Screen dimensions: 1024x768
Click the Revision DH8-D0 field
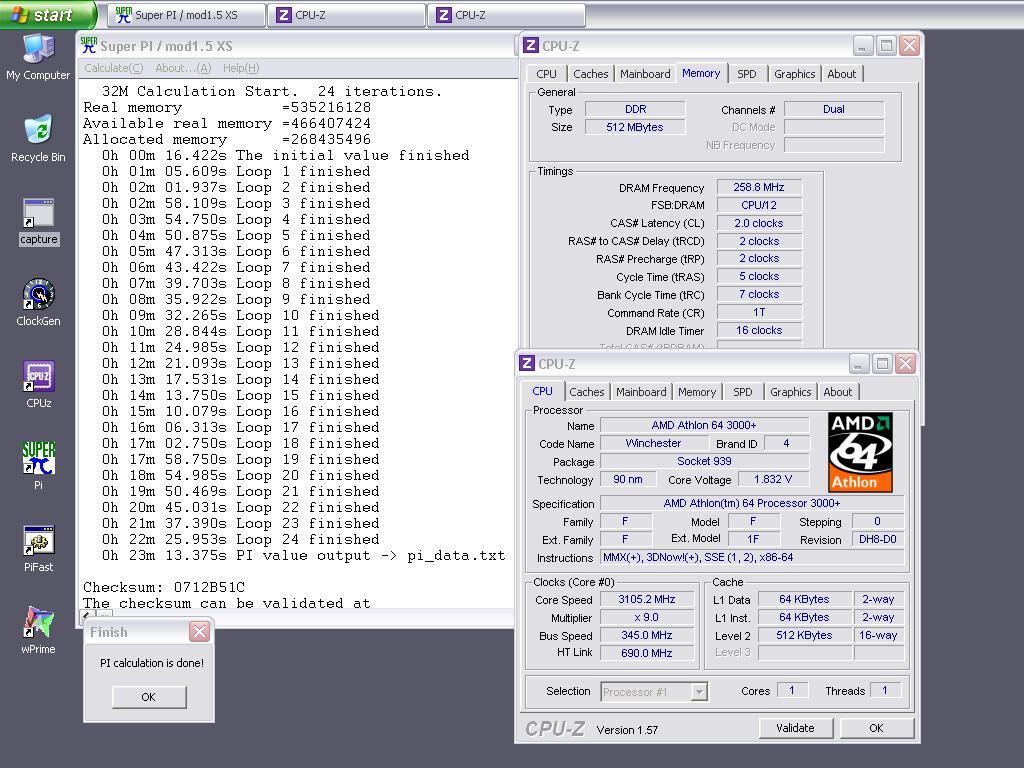878,539
